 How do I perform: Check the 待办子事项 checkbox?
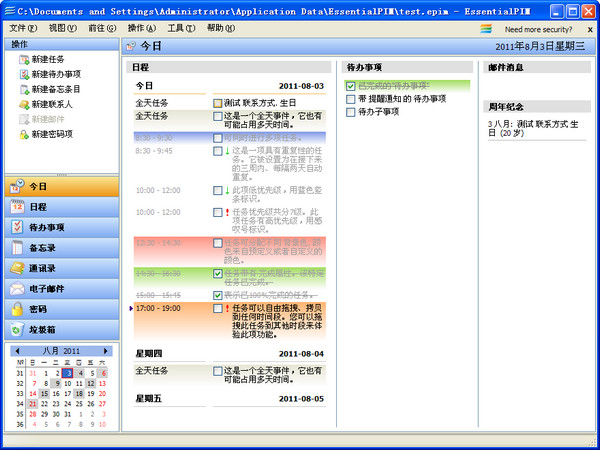(350, 112)
